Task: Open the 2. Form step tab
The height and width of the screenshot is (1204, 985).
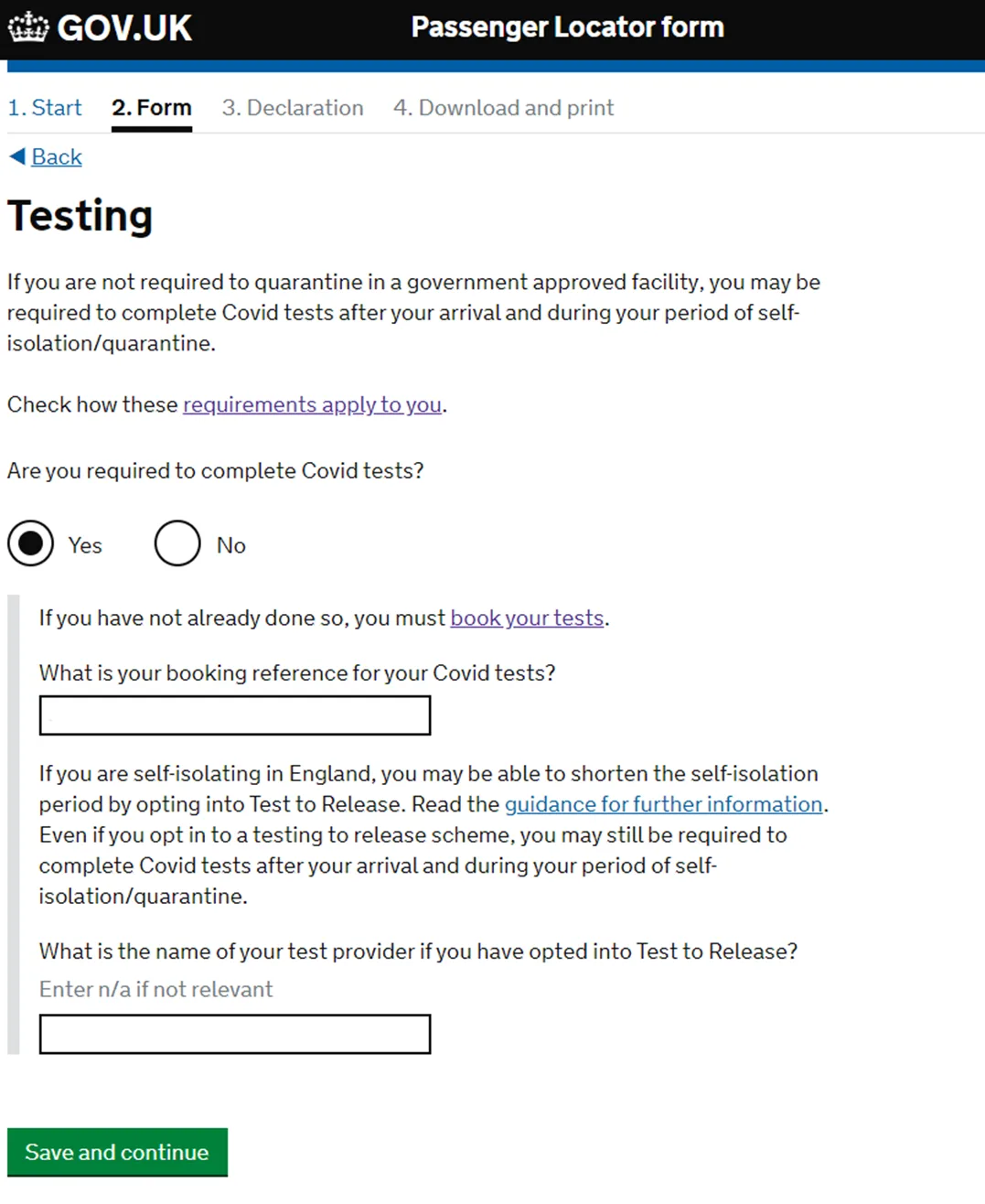Action: [152, 108]
